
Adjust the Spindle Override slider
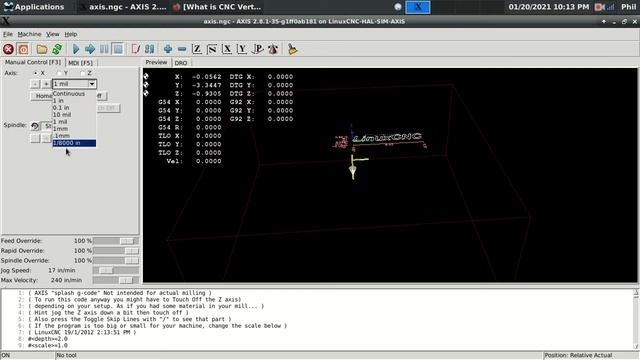pyautogui.click(x=116, y=260)
